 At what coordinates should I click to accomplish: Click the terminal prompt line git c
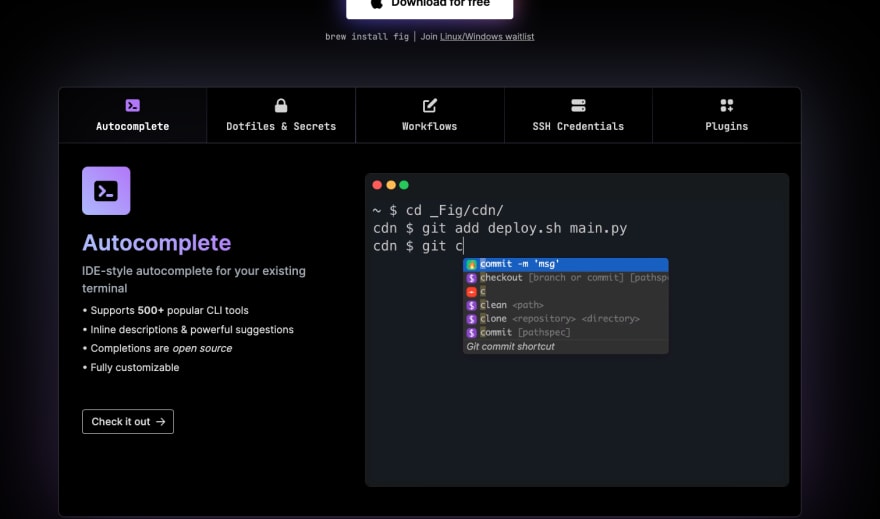click(418, 246)
